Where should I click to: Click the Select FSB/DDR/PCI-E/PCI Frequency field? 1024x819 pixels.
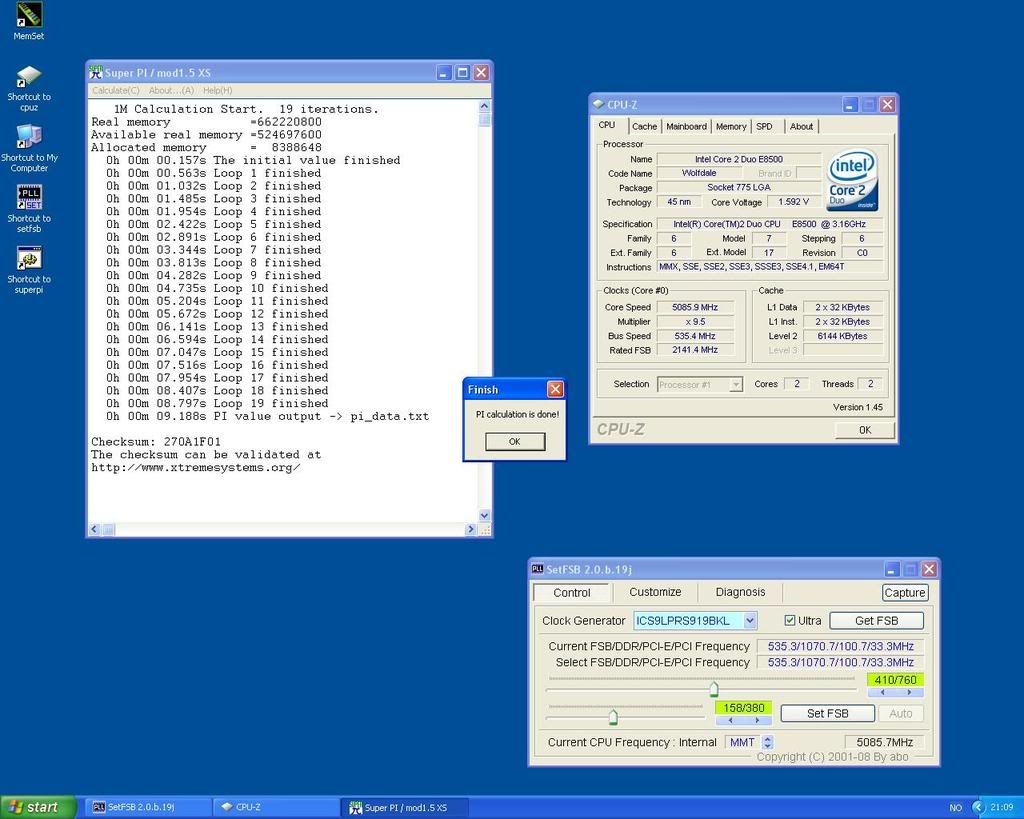(x=840, y=662)
